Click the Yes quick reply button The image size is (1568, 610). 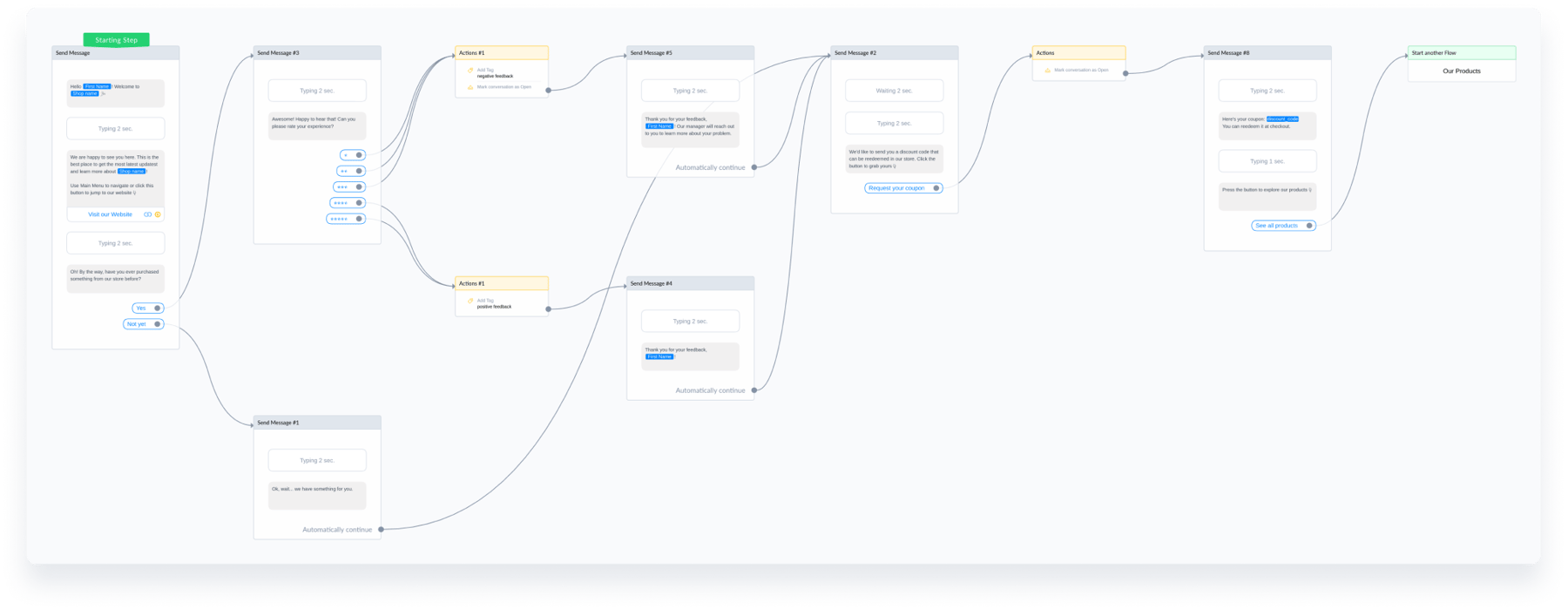pyautogui.click(x=148, y=308)
